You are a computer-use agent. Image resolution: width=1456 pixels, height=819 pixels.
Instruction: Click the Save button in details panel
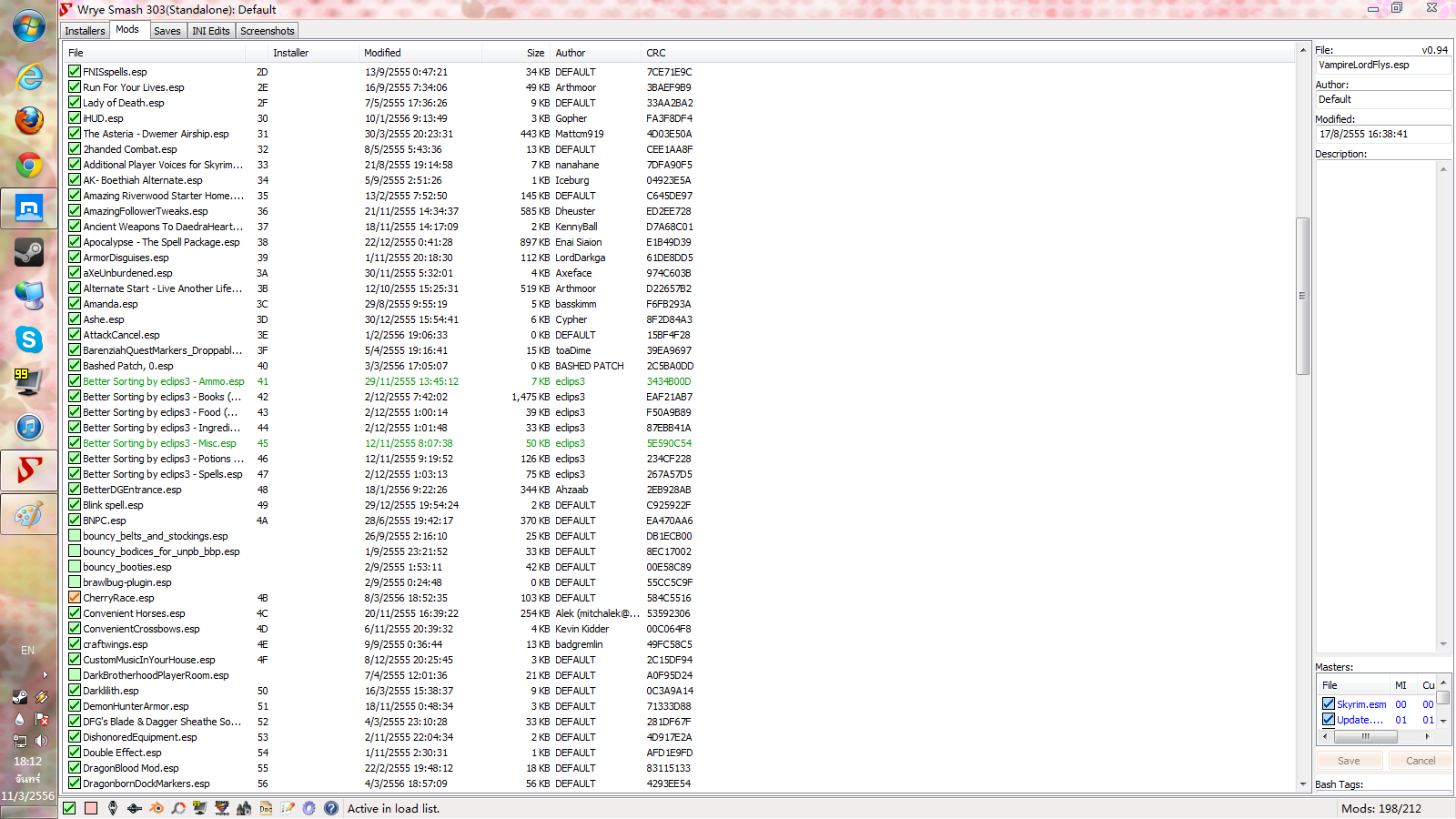pyautogui.click(x=1349, y=761)
